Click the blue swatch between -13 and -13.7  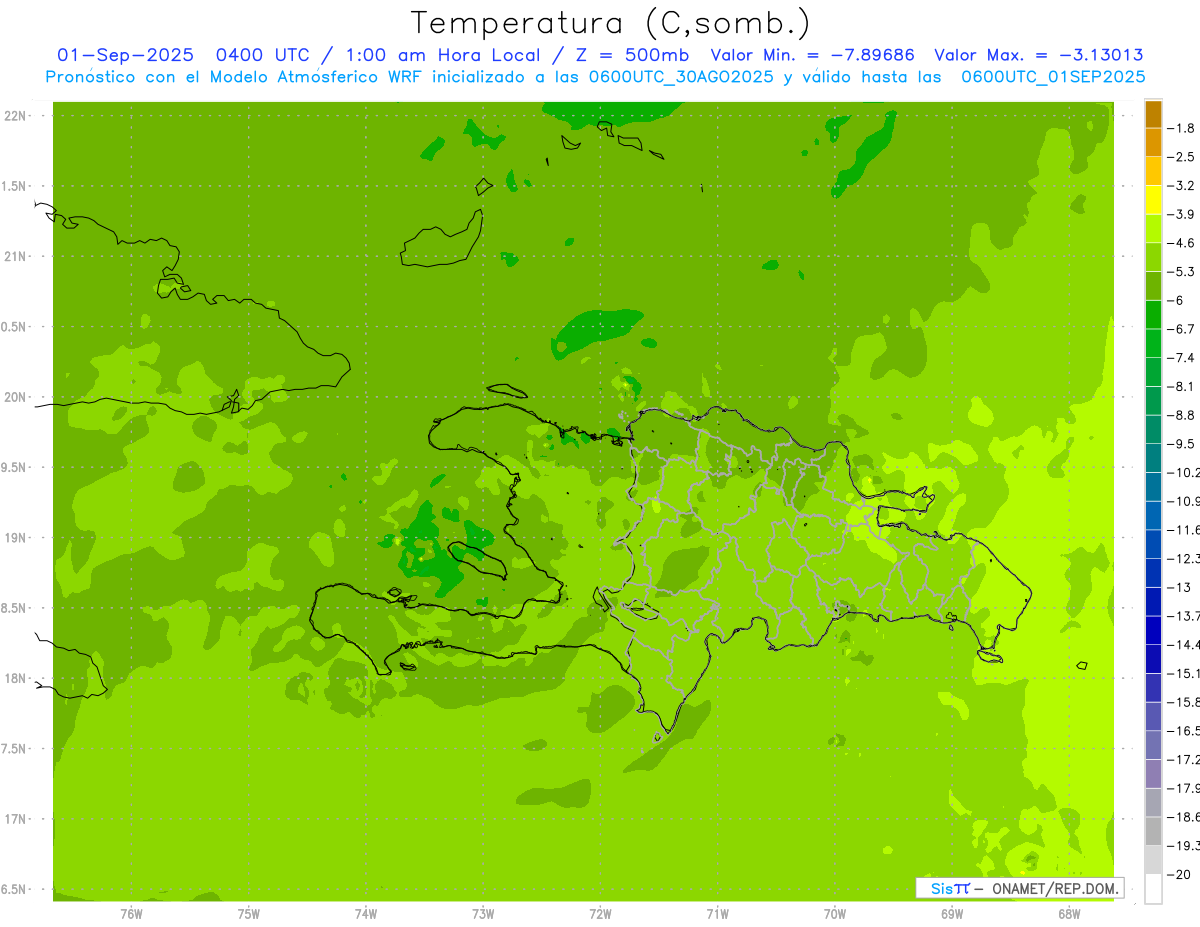[1153, 602]
